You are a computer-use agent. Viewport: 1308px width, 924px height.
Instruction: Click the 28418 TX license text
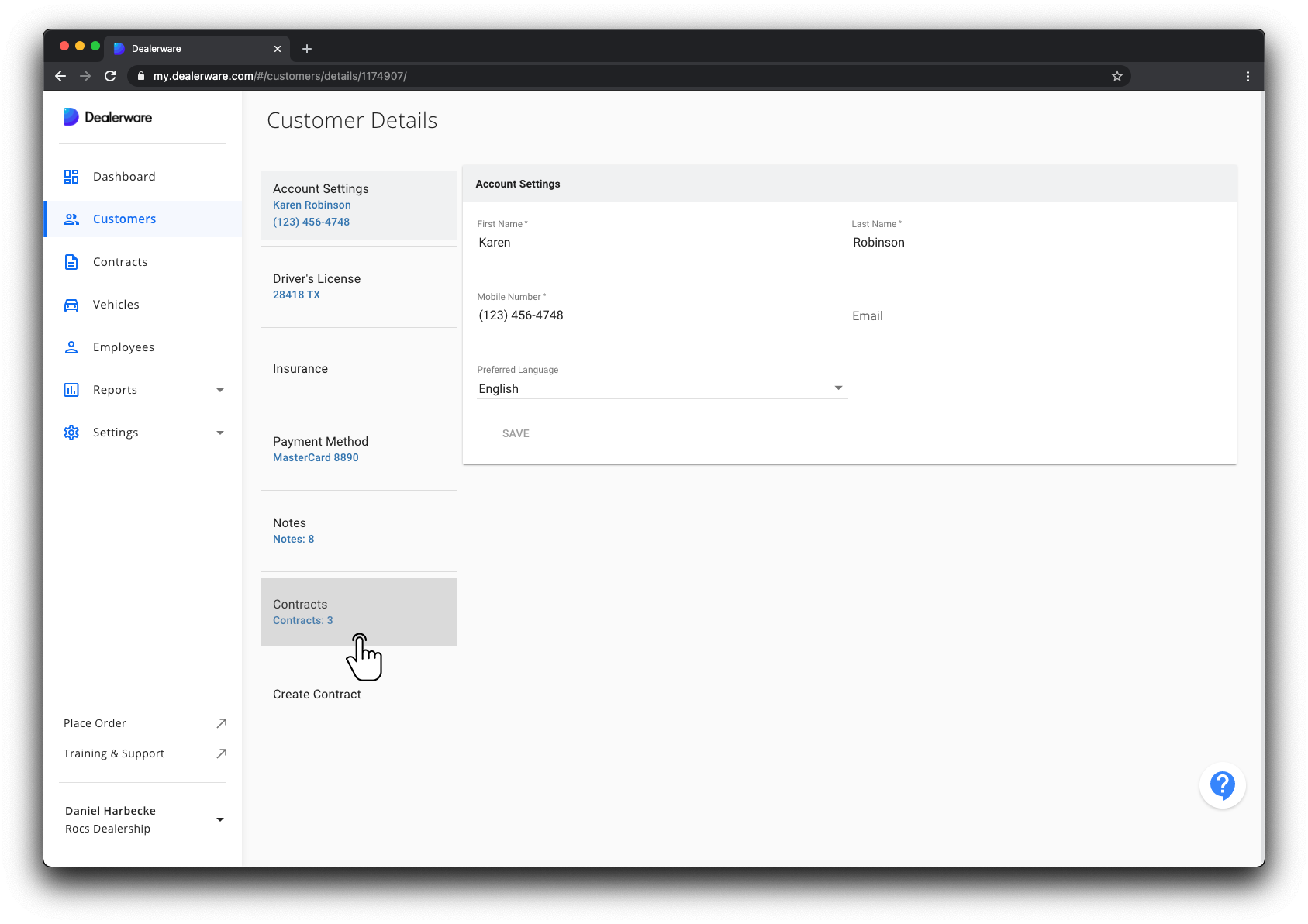tap(296, 295)
